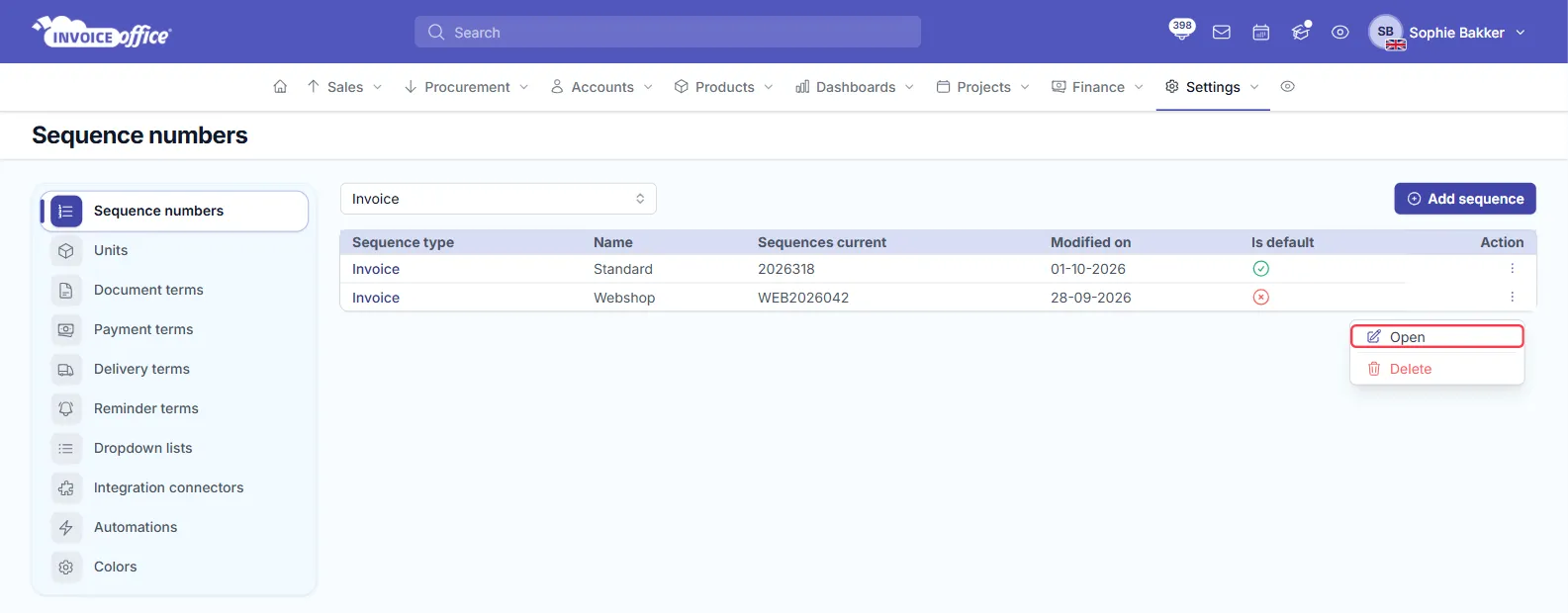Expand the Accounts menu
Image resolution: width=1568 pixels, height=613 pixels.
(601, 87)
